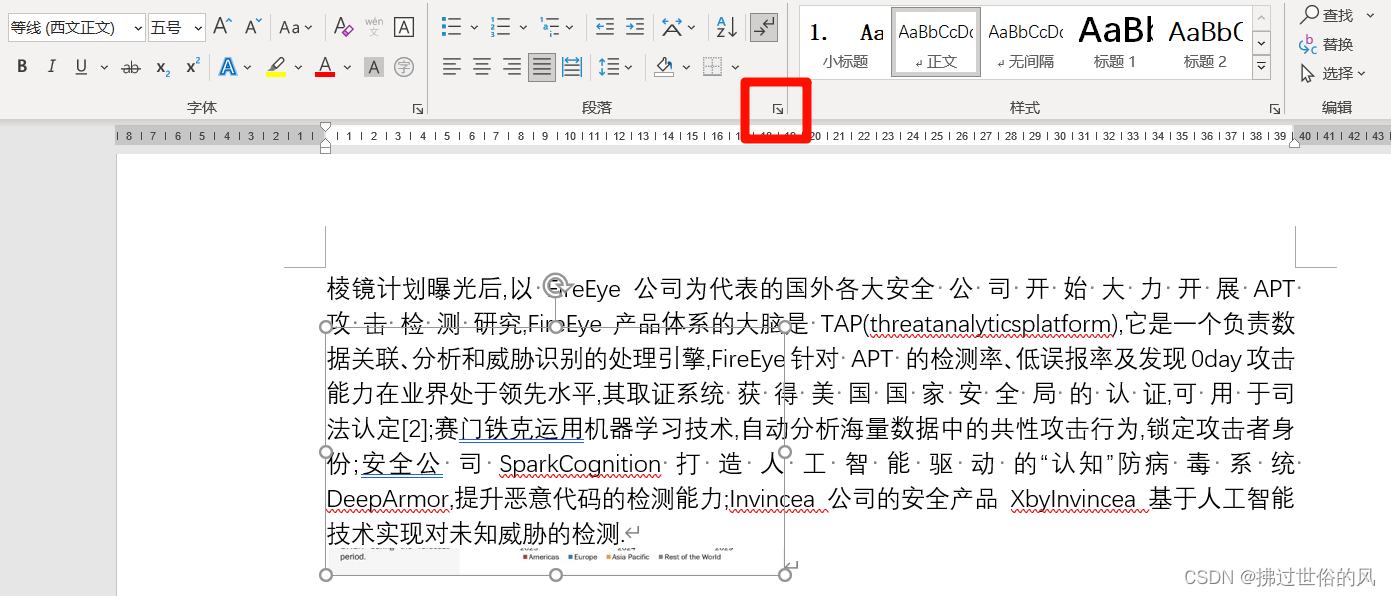Open the font size dropdown showing 五号
Screen dimensions: 1391x596
tap(198, 28)
